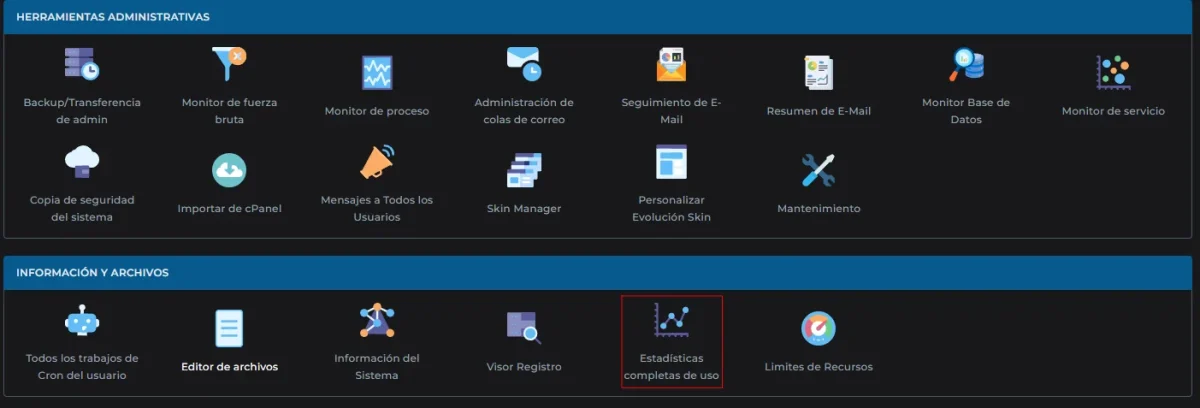Click the Editor de archivos link

(229, 366)
